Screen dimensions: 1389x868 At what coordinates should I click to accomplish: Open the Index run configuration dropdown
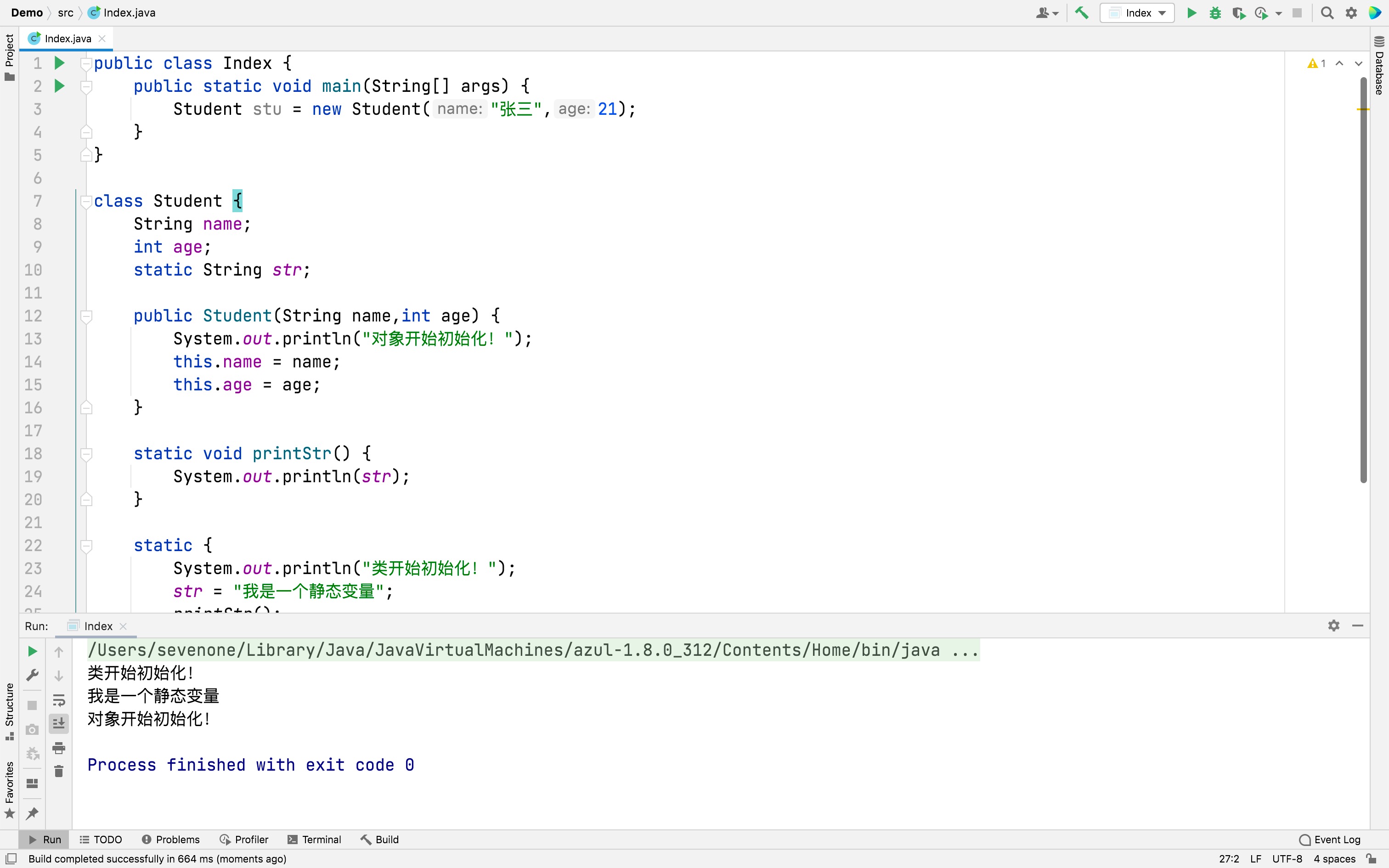pos(1136,13)
